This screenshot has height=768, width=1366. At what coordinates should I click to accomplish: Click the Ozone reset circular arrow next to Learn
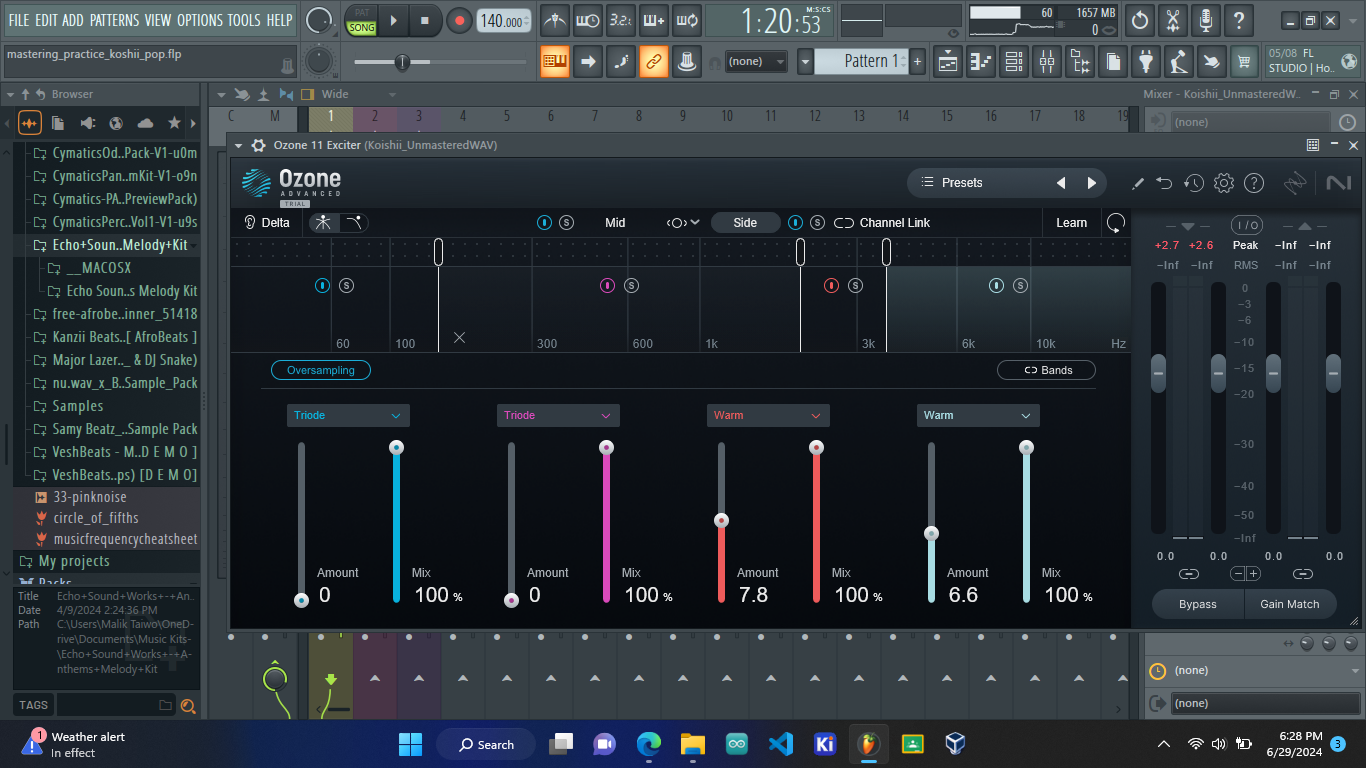click(1116, 223)
